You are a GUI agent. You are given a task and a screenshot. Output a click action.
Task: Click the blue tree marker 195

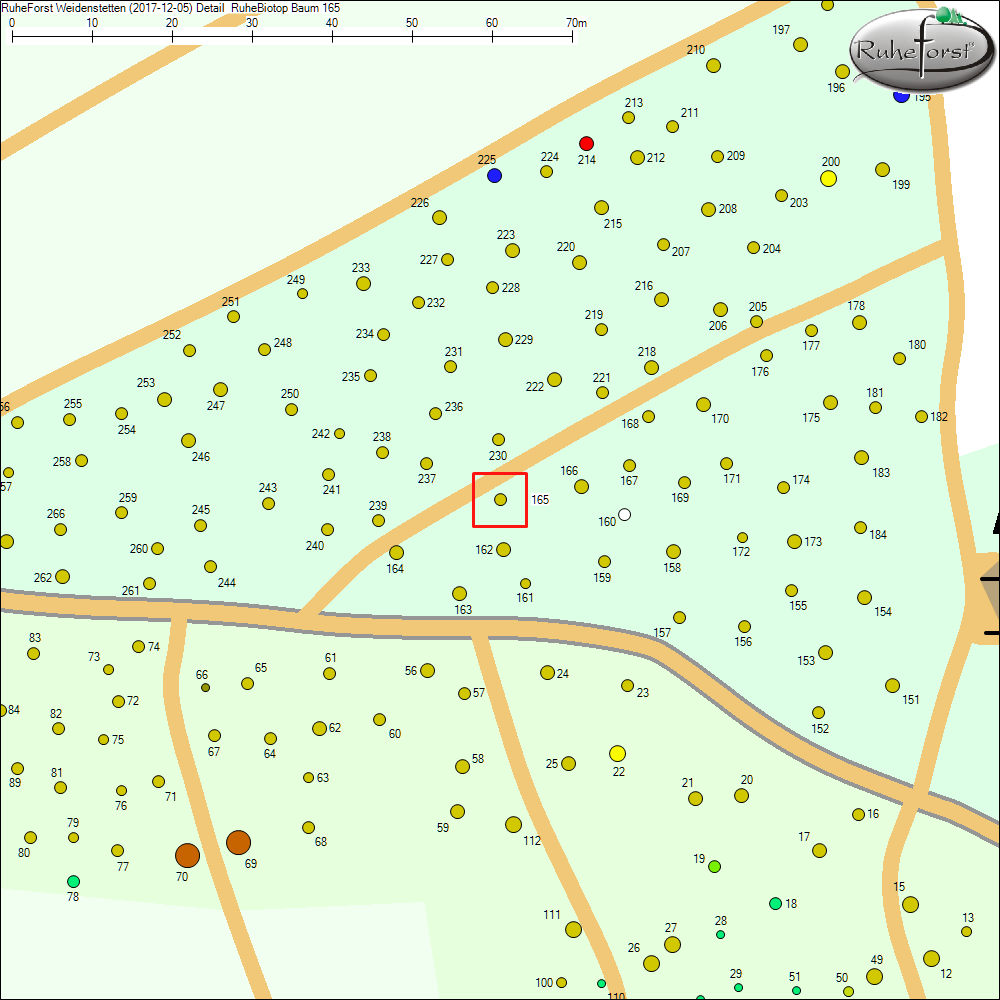[900, 97]
